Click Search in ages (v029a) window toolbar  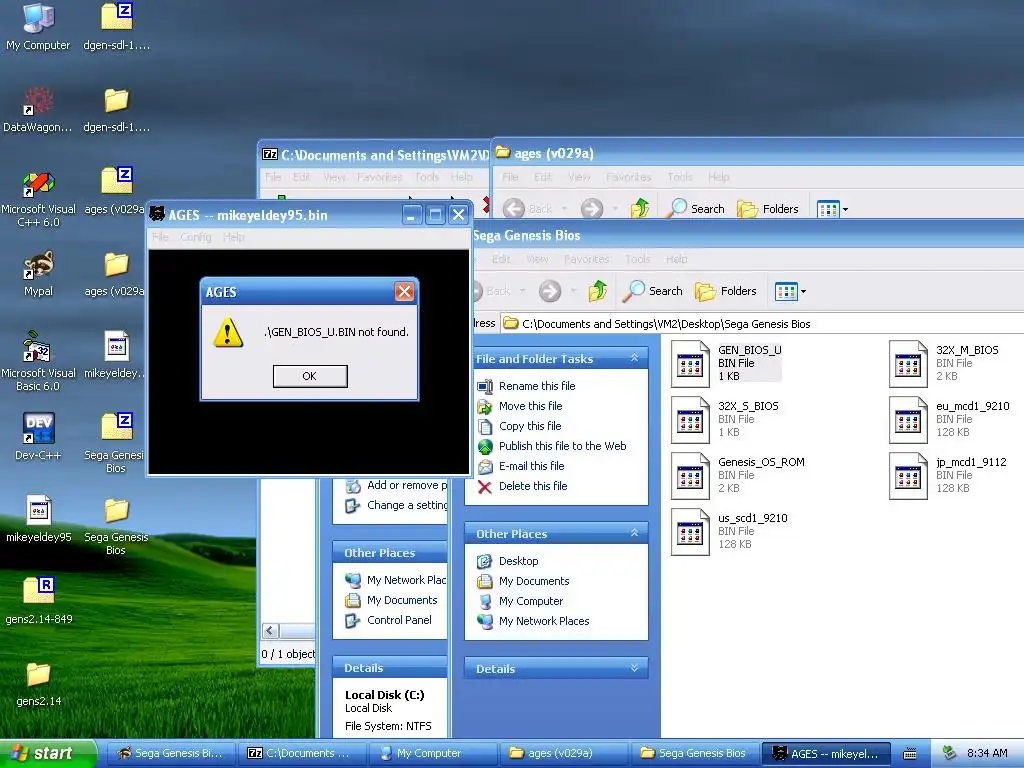[696, 208]
